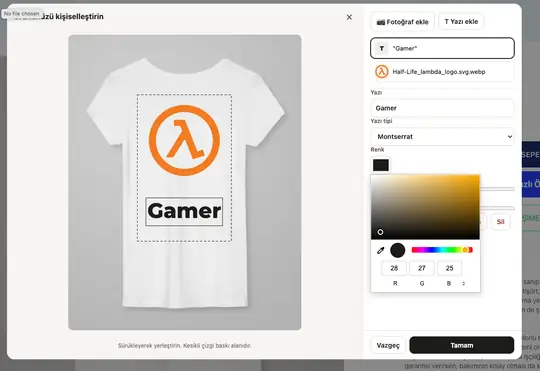The image size is (540, 371).
Task: Toggle color format with the up-down arrows
Action: pyautogui.click(x=464, y=284)
